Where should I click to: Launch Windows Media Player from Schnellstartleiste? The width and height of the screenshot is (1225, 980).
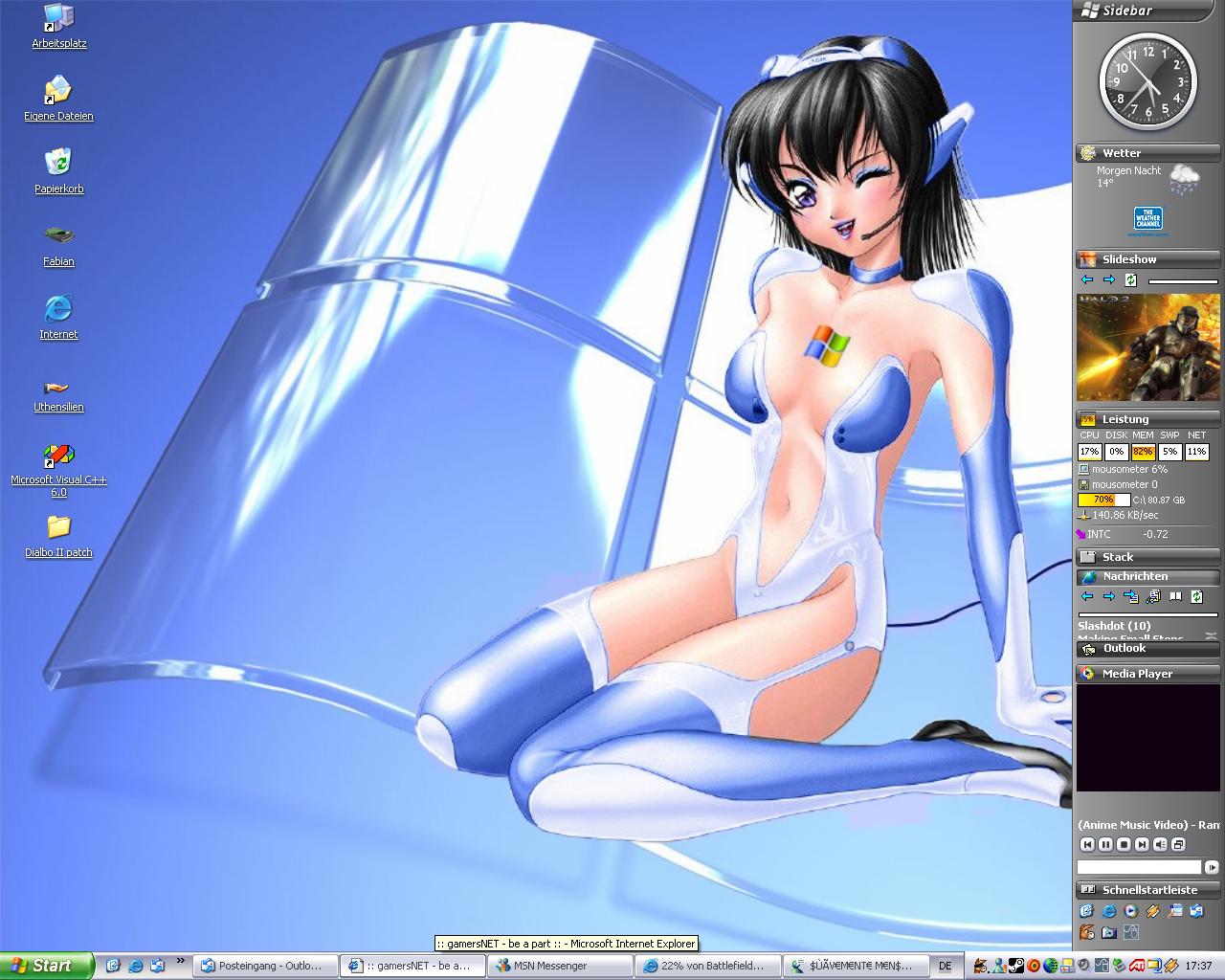tap(1131, 911)
